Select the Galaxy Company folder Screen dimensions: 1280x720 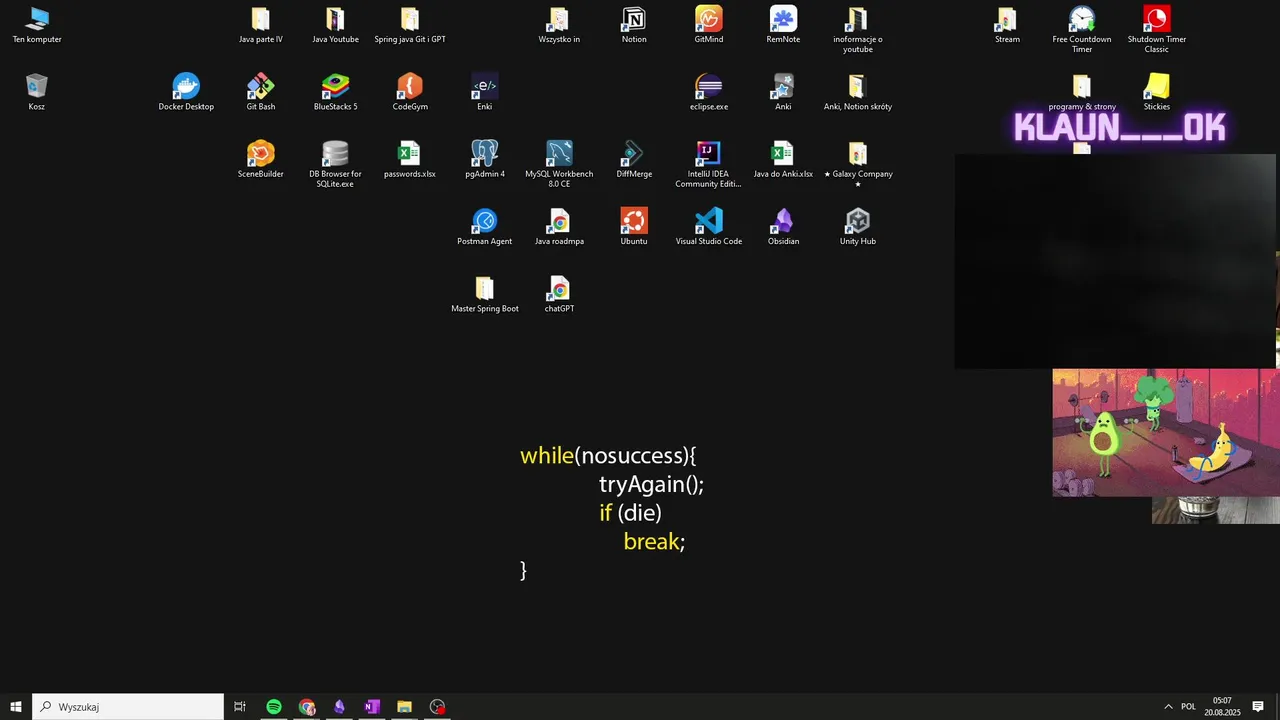point(858,164)
